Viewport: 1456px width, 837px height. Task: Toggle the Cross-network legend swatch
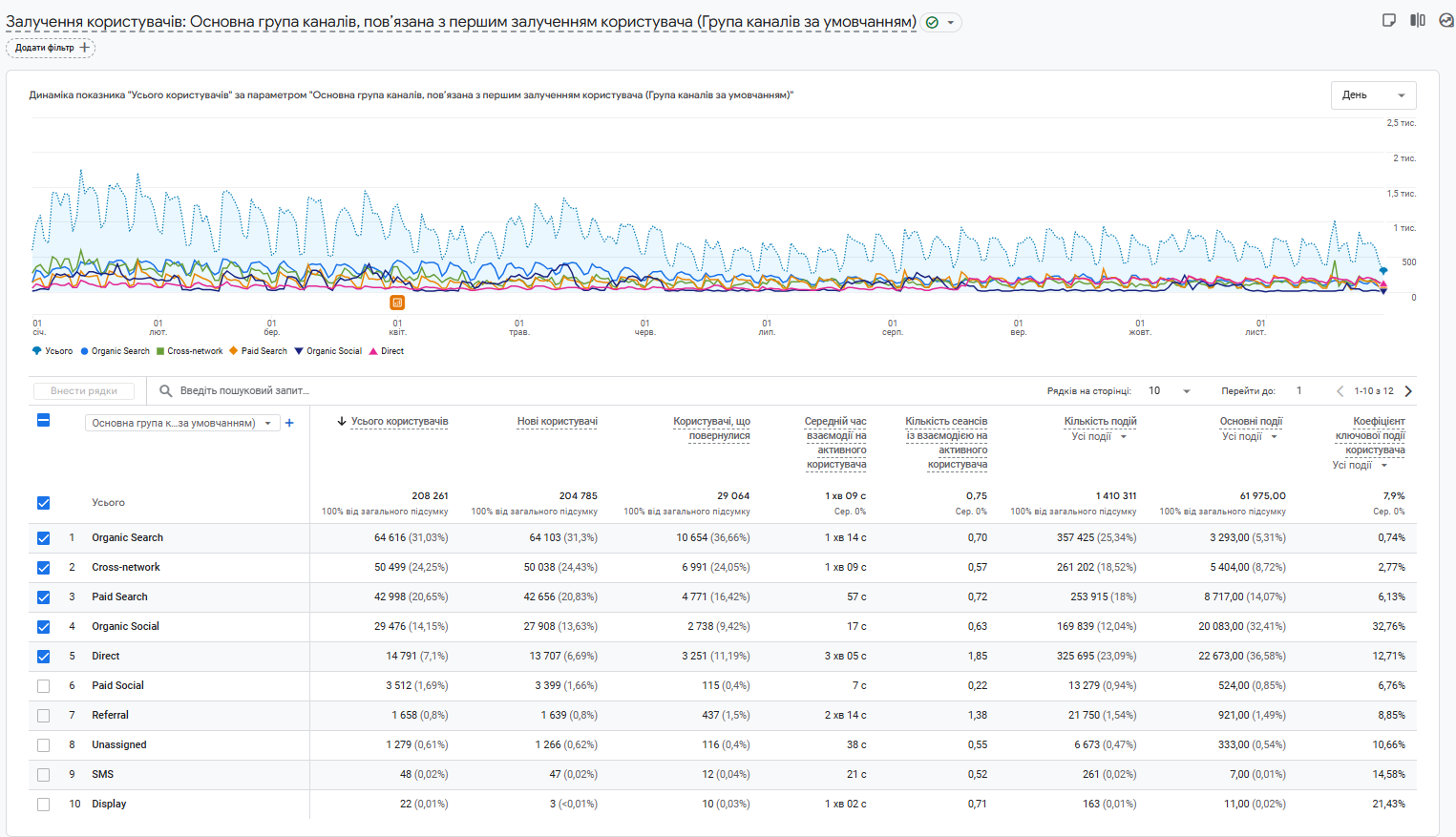161,351
